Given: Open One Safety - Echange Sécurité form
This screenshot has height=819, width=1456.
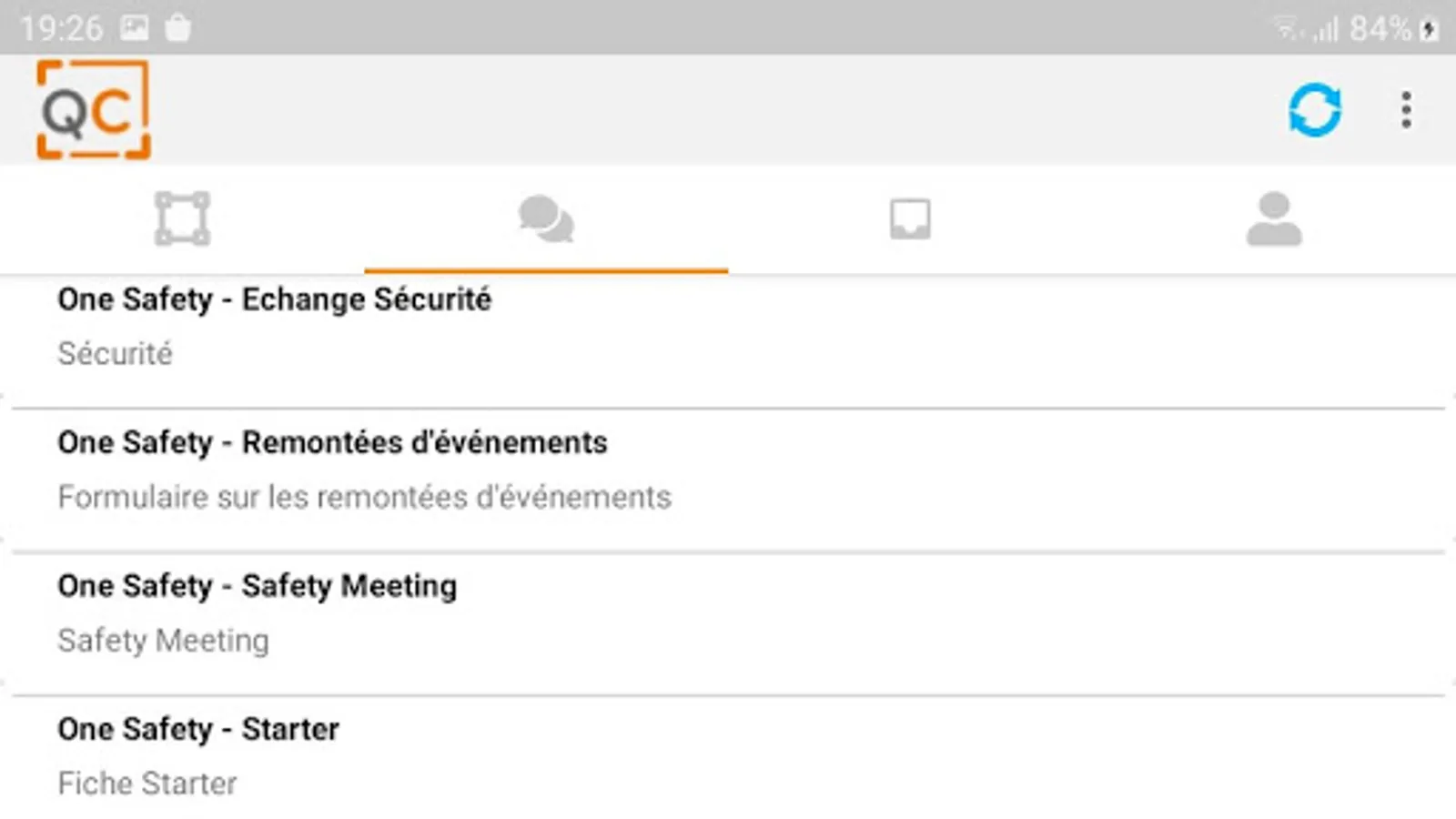Looking at the screenshot, I should coord(274,299).
